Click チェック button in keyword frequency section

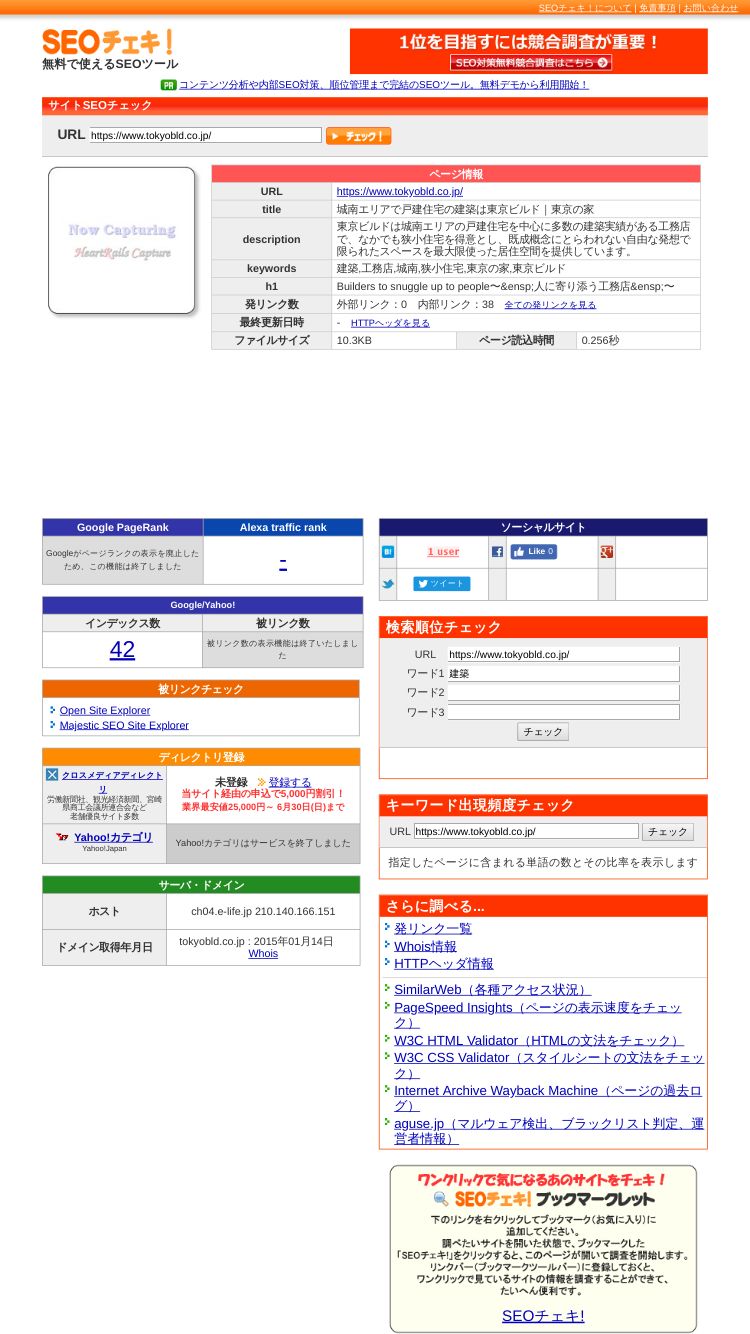[667, 831]
